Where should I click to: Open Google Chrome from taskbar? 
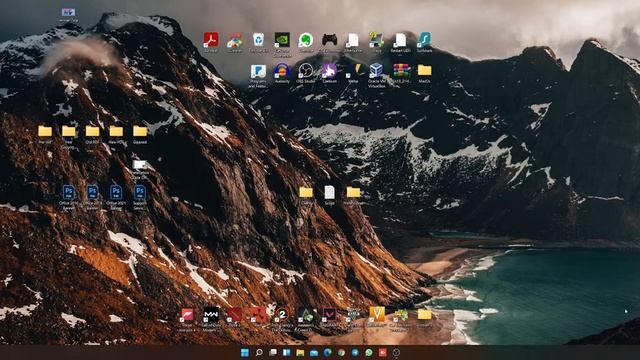click(342, 353)
